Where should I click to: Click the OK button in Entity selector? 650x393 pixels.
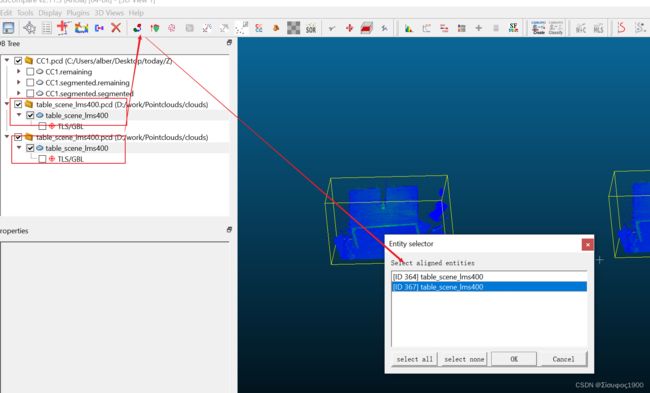(x=514, y=359)
